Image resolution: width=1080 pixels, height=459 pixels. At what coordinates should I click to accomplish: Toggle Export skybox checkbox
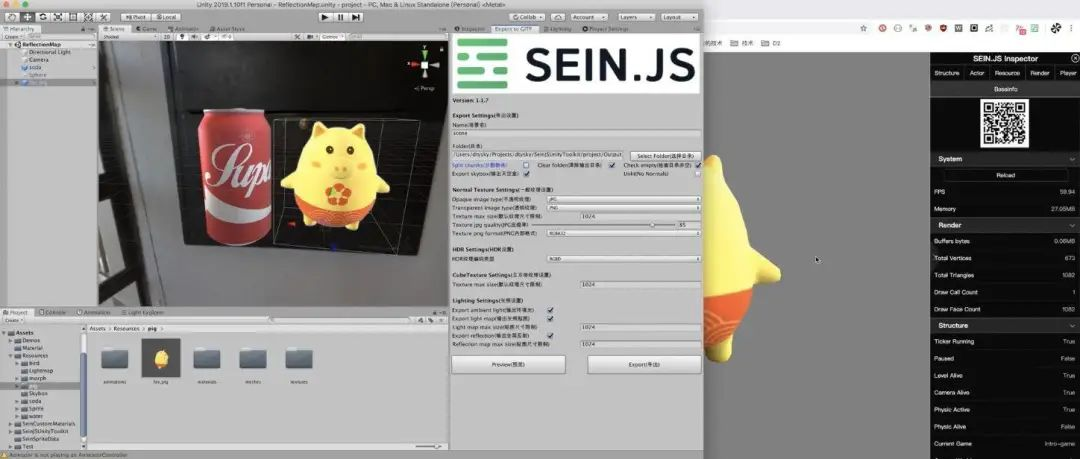[x=526, y=174]
